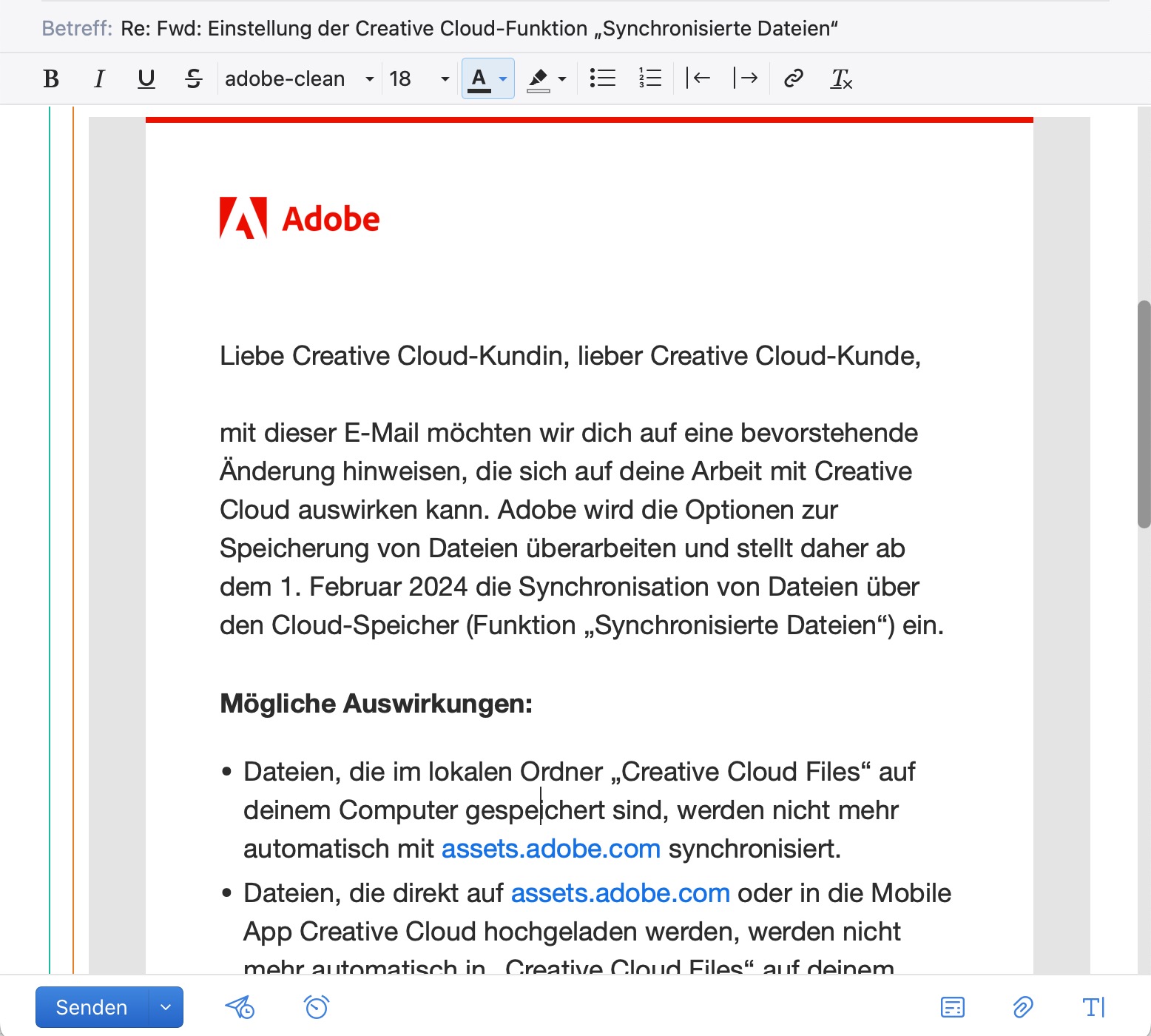The height and width of the screenshot is (1036, 1151).
Task: Open first assets.adobe.com link
Action: tap(550, 849)
